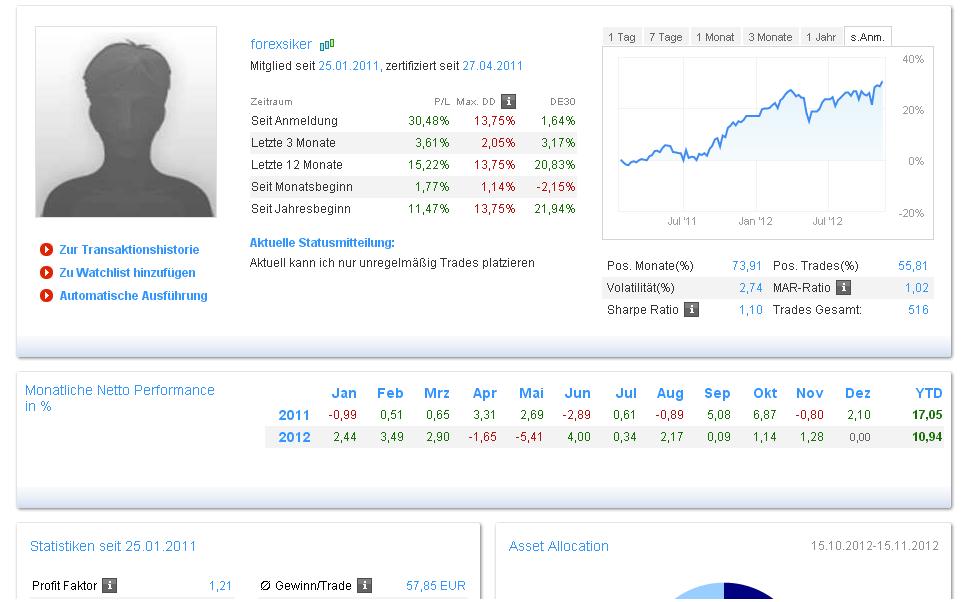Viewport: 968px width, 602px height.
Task: Click the profile avatar placeholder image
Action: pyautogui.click(x=126, y=122)
